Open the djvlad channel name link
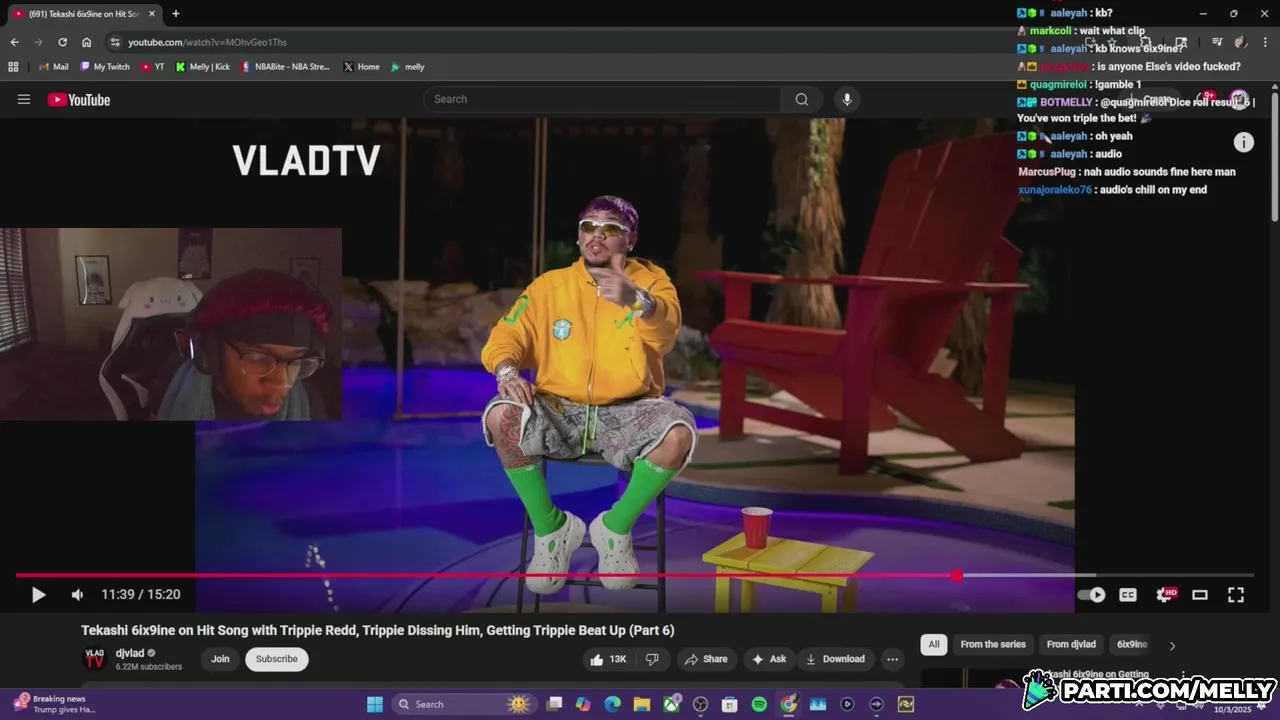1280x720 pixels. pos(130,653)
